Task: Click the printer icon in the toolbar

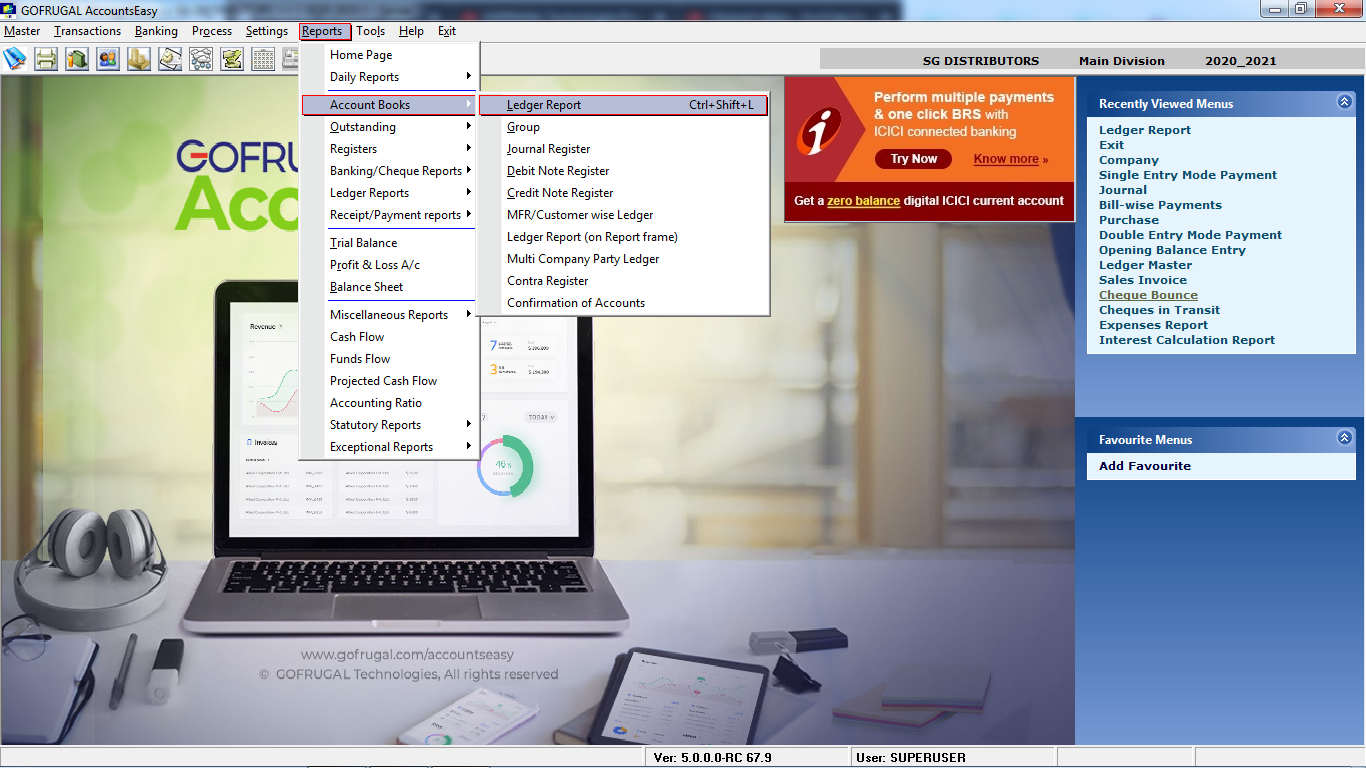Action: (x=46, y=59)
